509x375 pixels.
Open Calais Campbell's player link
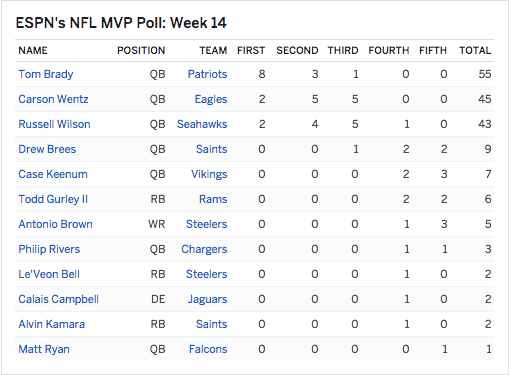click(x=58, y=299)
